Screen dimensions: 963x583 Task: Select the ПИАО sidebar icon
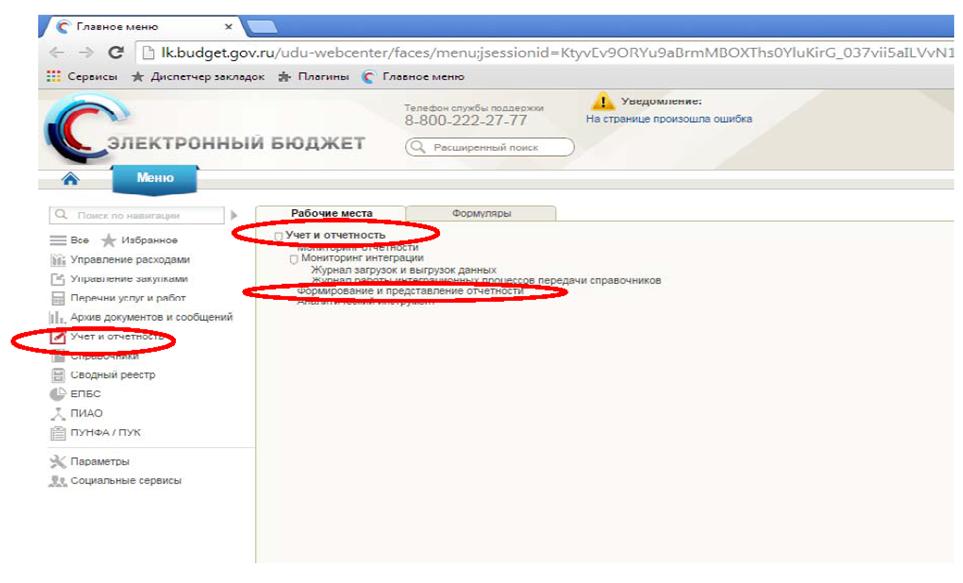point(58,413)
